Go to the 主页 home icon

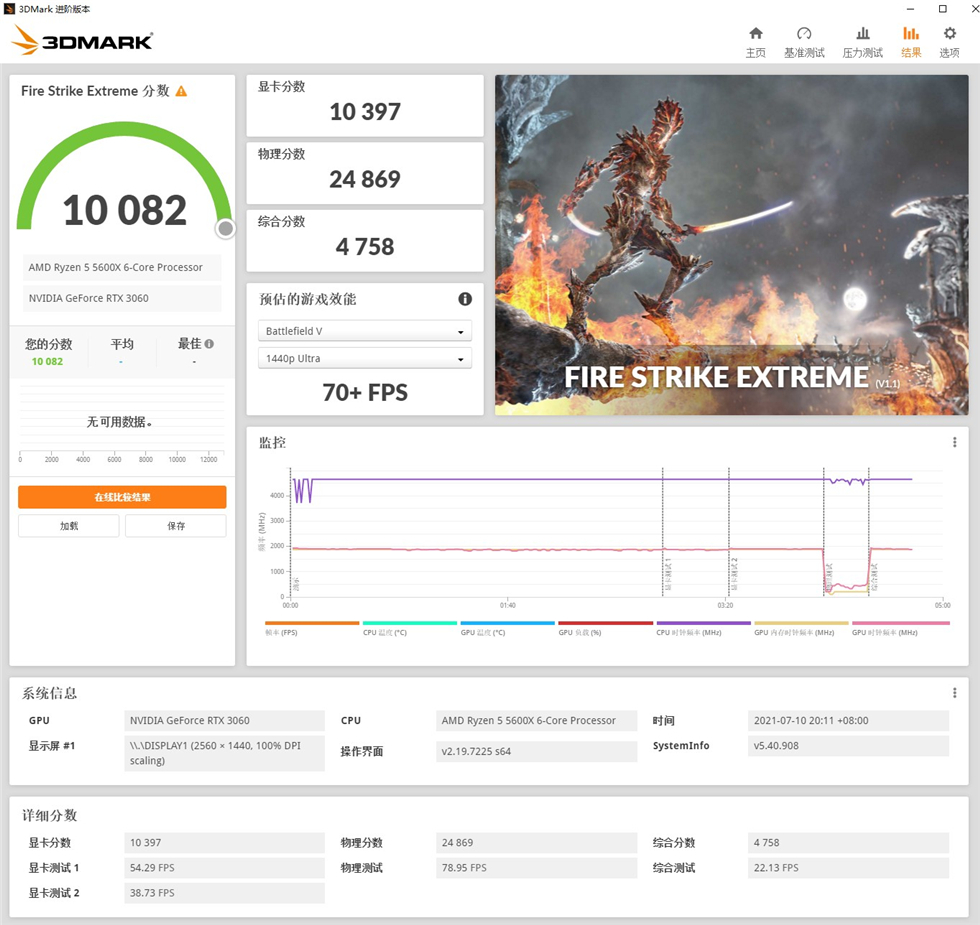click(x=756, y=34)
